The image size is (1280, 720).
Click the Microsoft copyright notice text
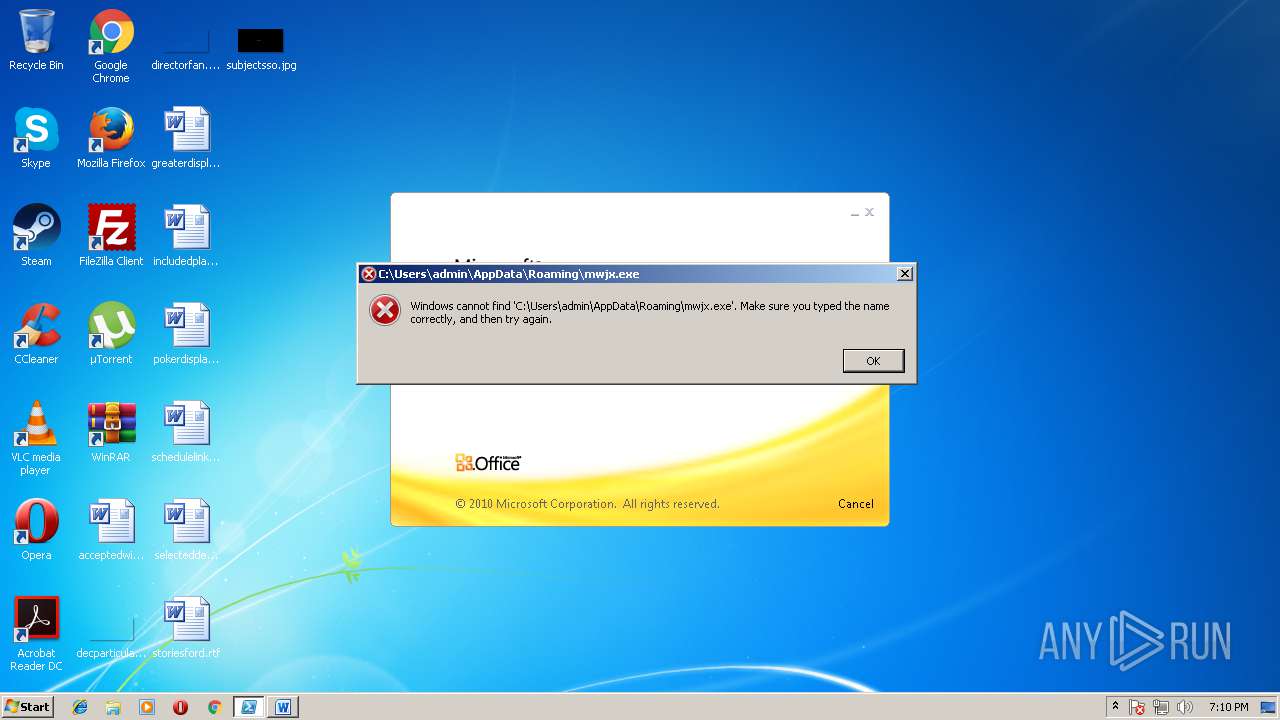(x=587, y=504)
